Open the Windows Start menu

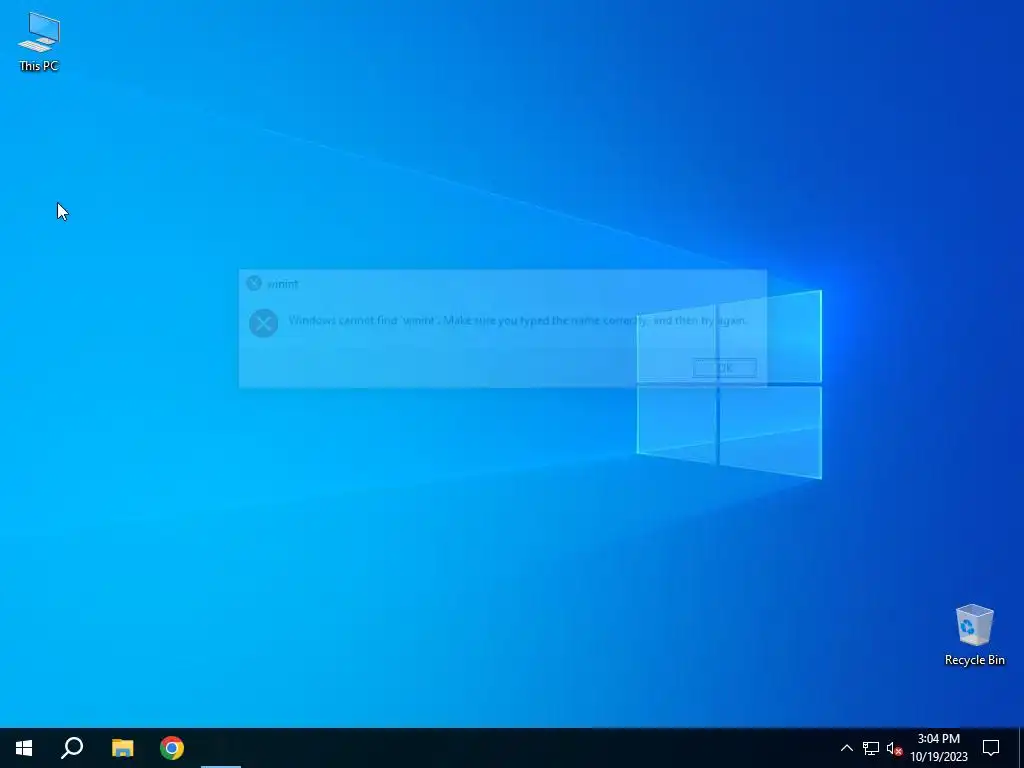(x=24, y=748)
